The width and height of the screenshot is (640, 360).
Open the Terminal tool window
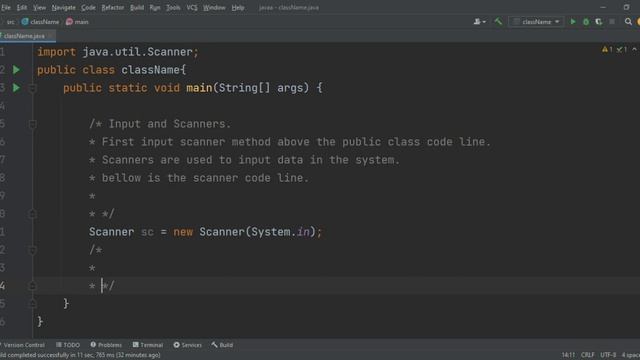pos(148,345)
